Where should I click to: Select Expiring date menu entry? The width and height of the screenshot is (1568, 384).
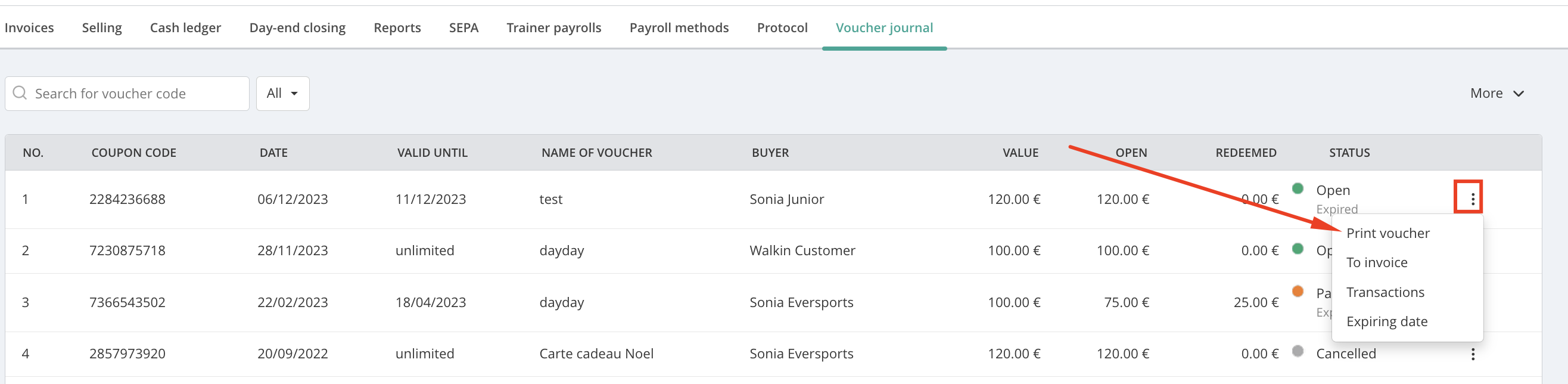1386,322
